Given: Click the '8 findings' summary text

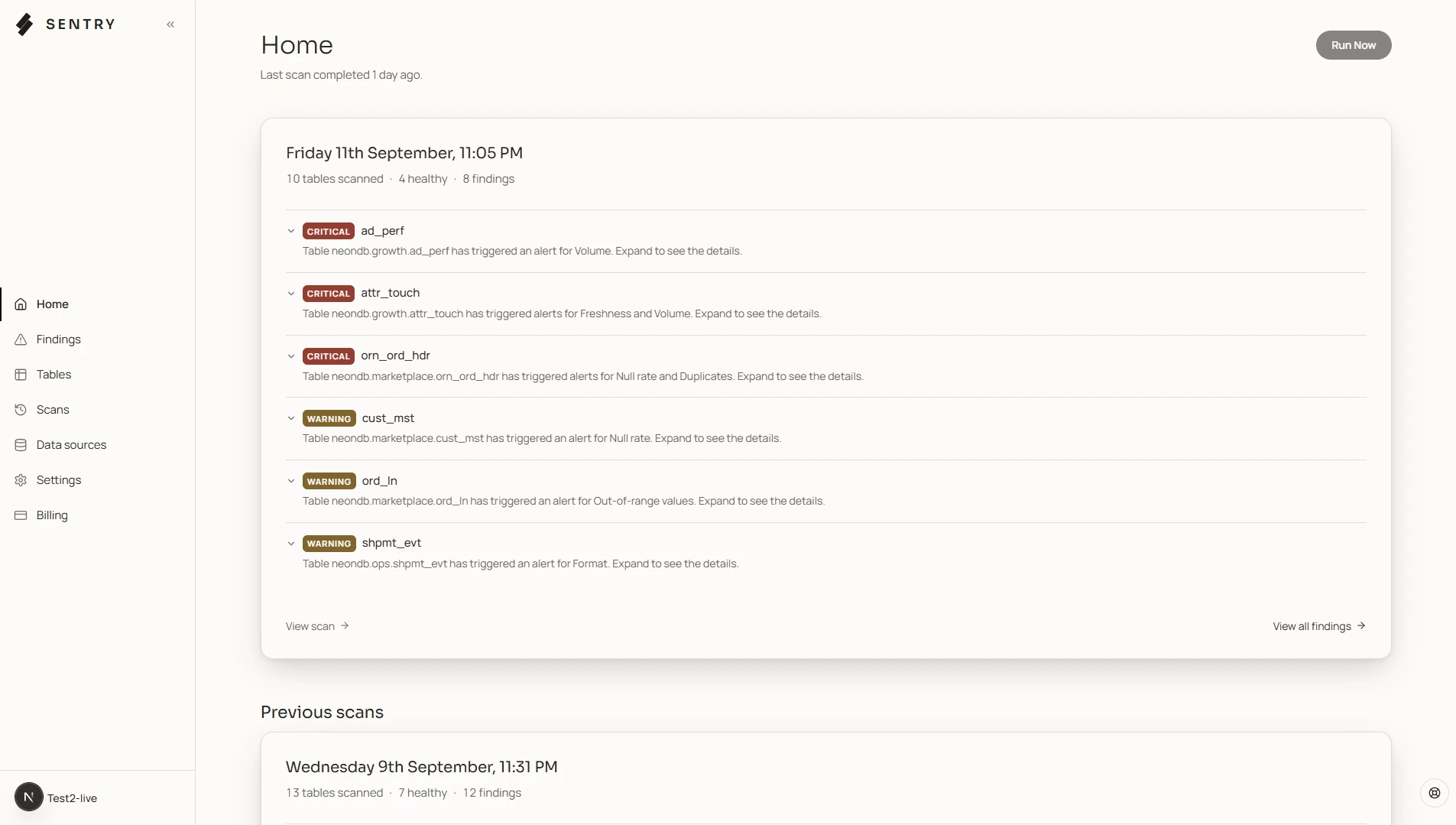Looking at the screenshot, I should click(x=488, y=179).
